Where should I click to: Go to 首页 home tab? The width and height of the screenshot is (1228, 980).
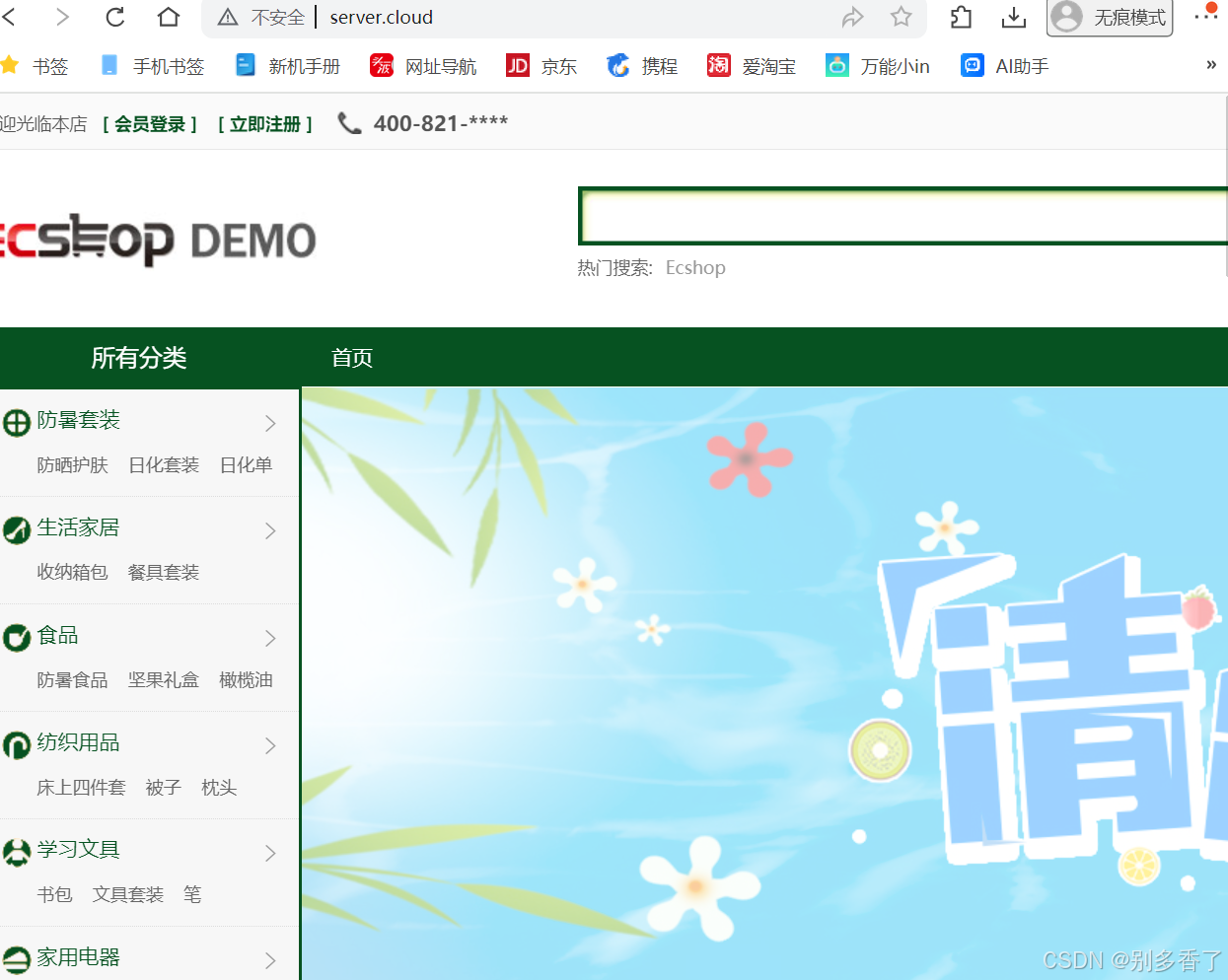click(x=352, y=358)
